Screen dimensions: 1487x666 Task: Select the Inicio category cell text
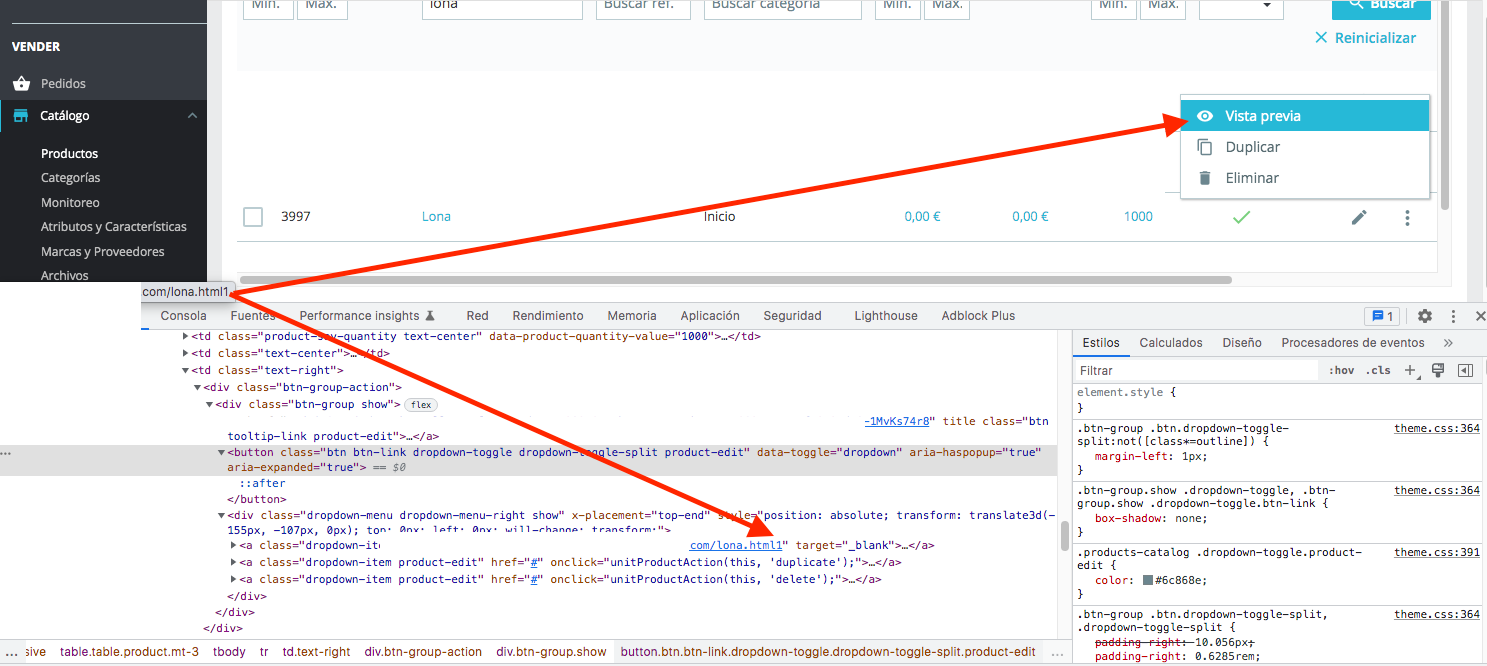[719, 217]
